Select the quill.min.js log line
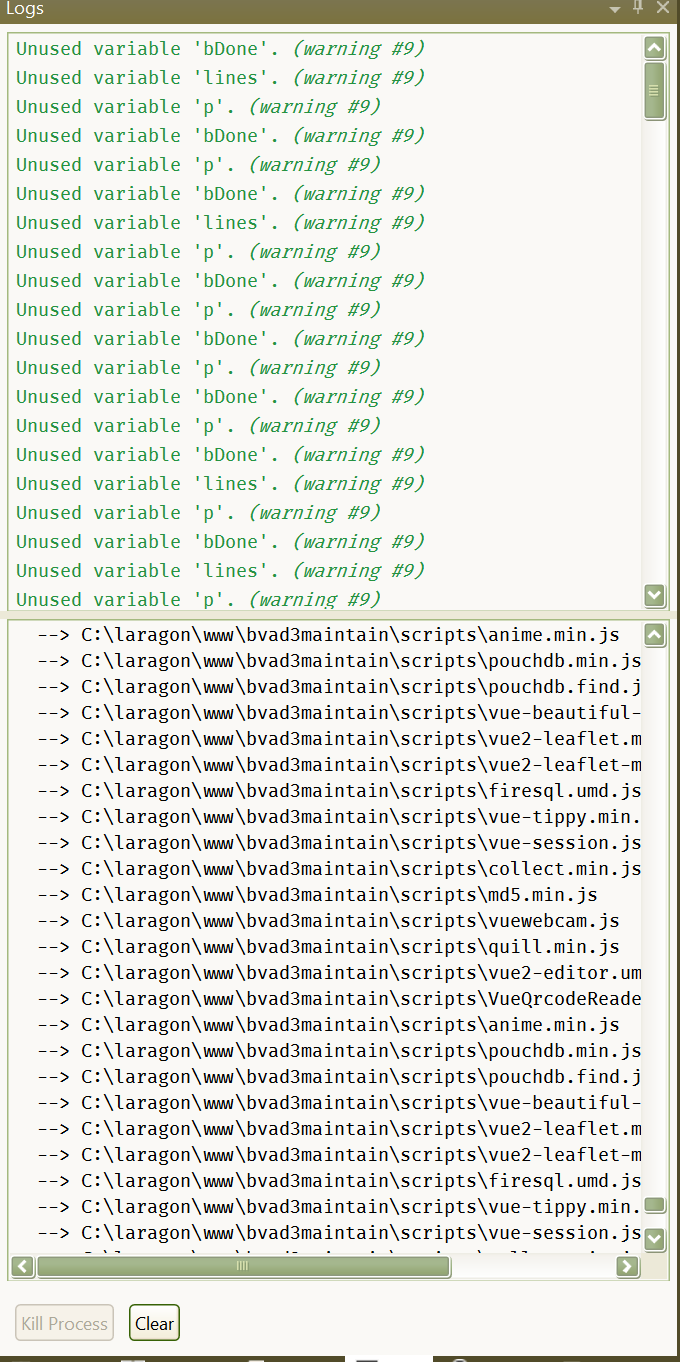680x1362 pixels. click(x=326, y=947)
